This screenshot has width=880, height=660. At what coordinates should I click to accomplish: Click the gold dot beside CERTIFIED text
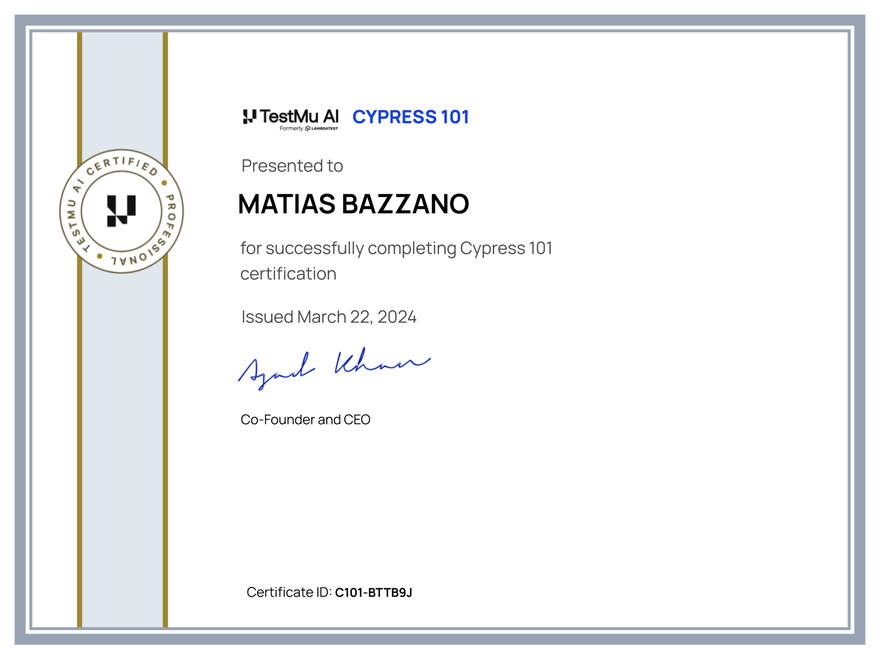coord(164,182)
